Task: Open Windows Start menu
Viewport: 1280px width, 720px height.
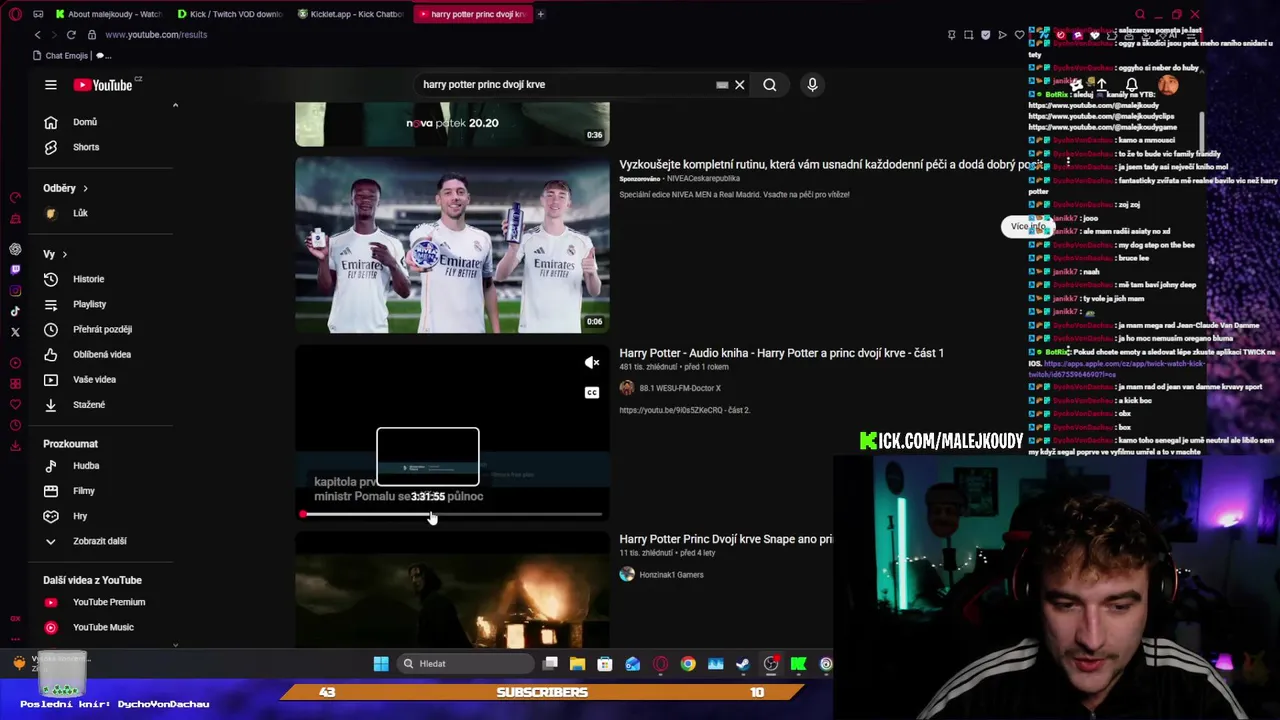Action: pyautogui.click(x=381, y=664)
